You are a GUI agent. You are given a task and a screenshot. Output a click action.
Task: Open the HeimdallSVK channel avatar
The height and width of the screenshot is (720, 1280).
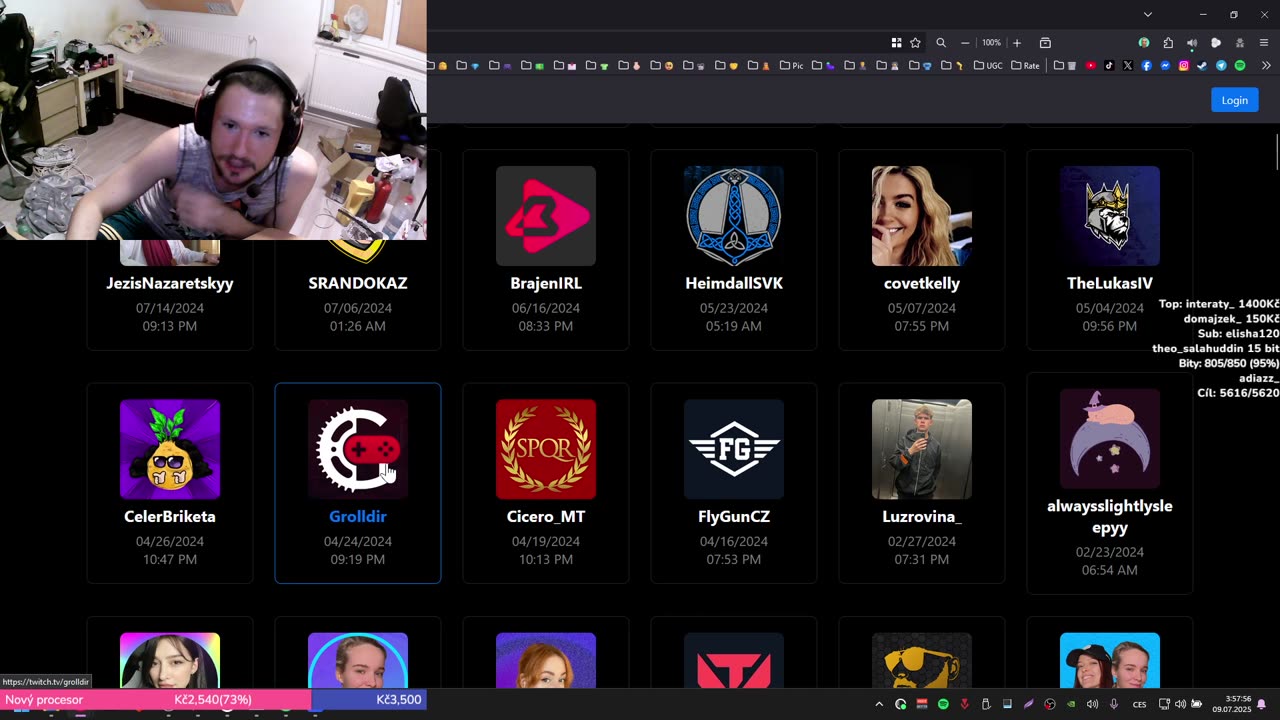(x=734, y=216)
